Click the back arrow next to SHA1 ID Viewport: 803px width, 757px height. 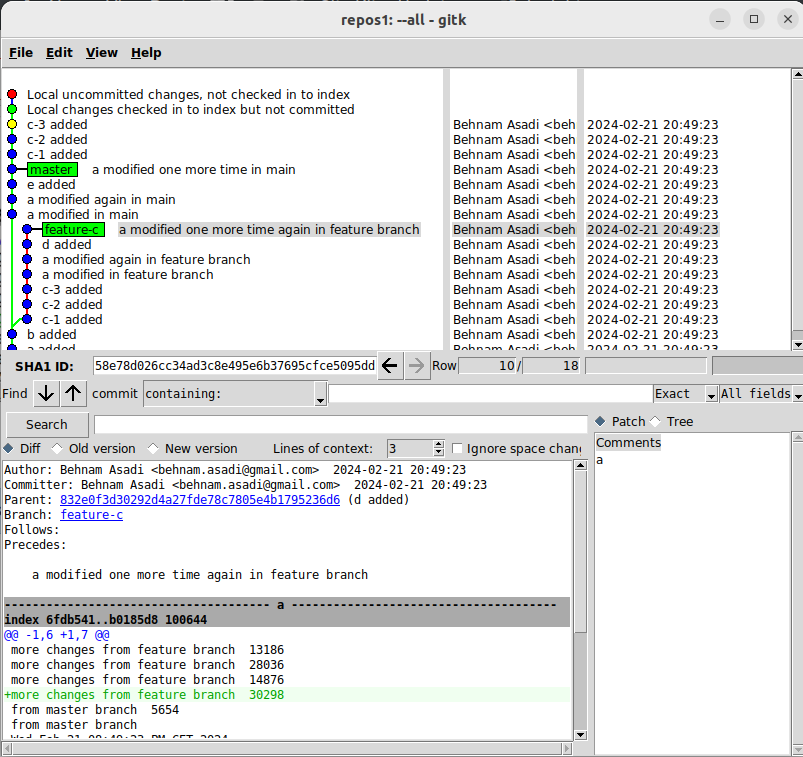[x=391, y=366]
